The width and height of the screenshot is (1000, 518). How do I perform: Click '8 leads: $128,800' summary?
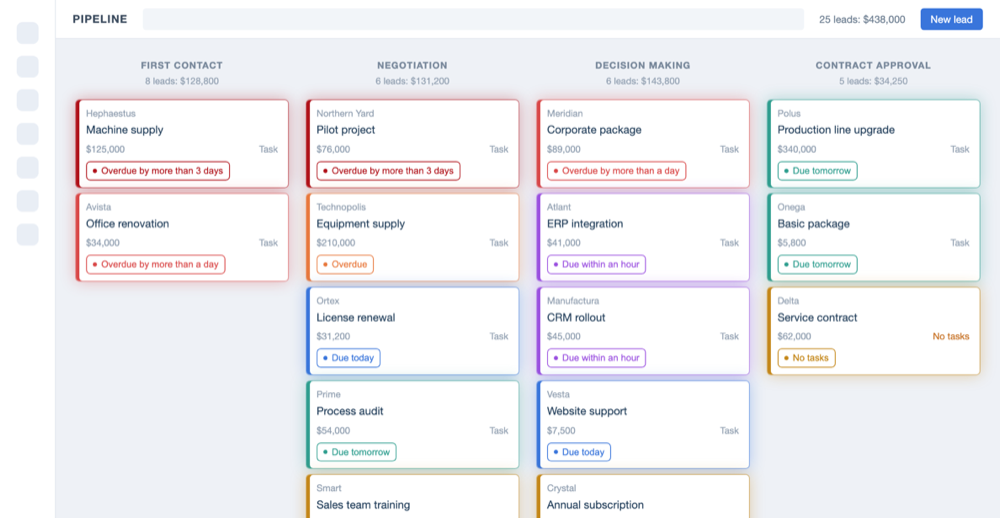182,81
